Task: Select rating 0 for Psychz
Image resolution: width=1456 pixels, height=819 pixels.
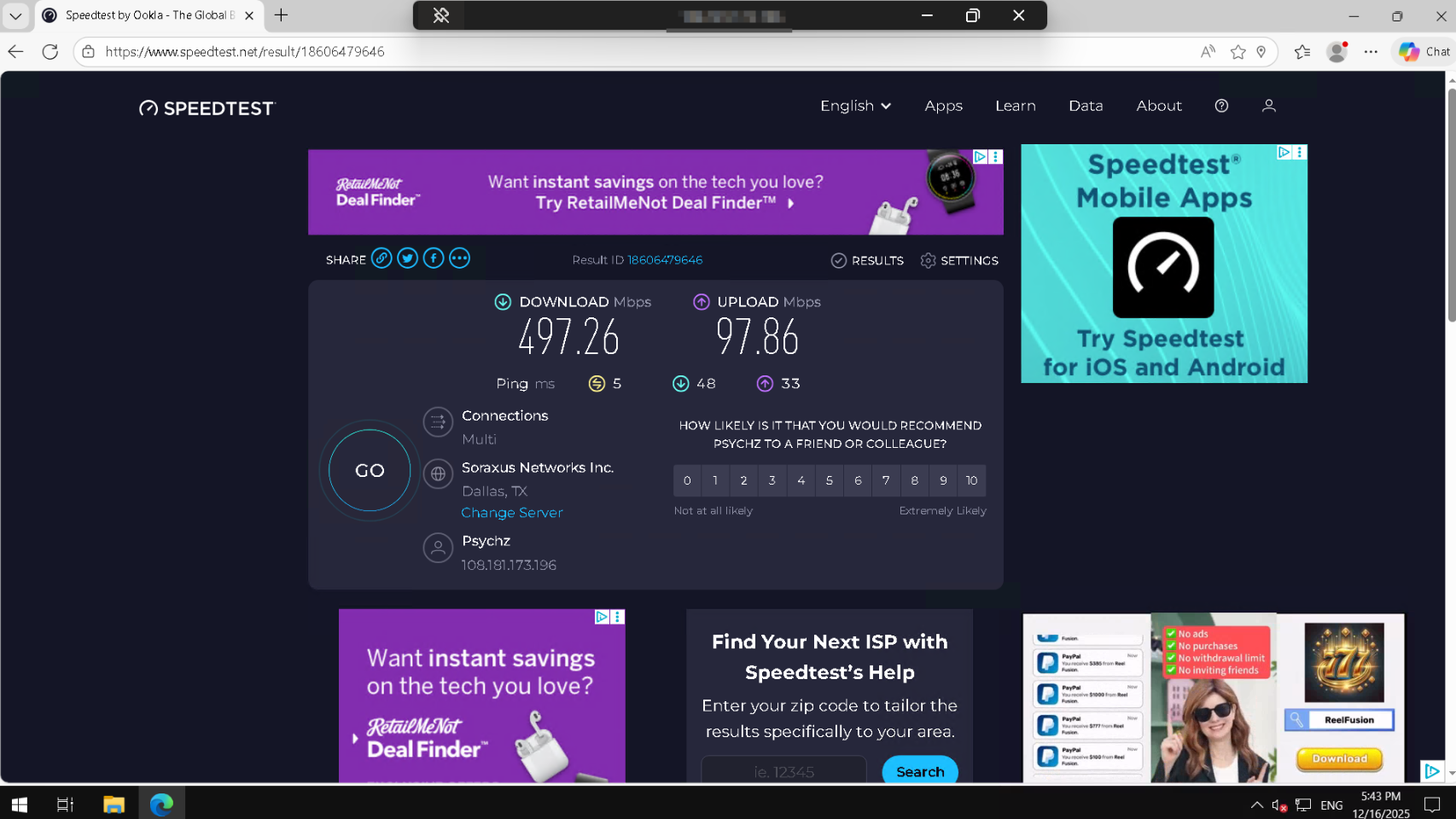Action: pyautogui.click(x=687, y=480)
